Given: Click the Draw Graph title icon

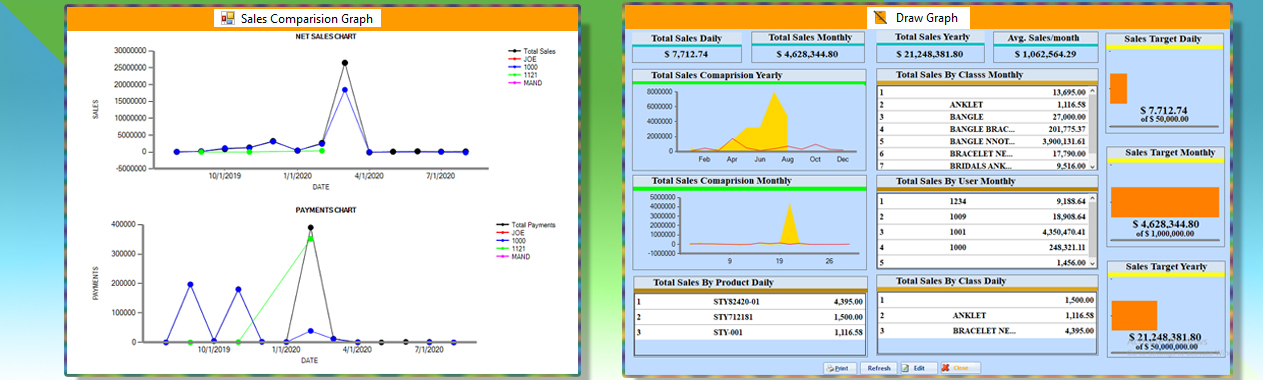Looking at the screenshot, I should click(880, 18).
